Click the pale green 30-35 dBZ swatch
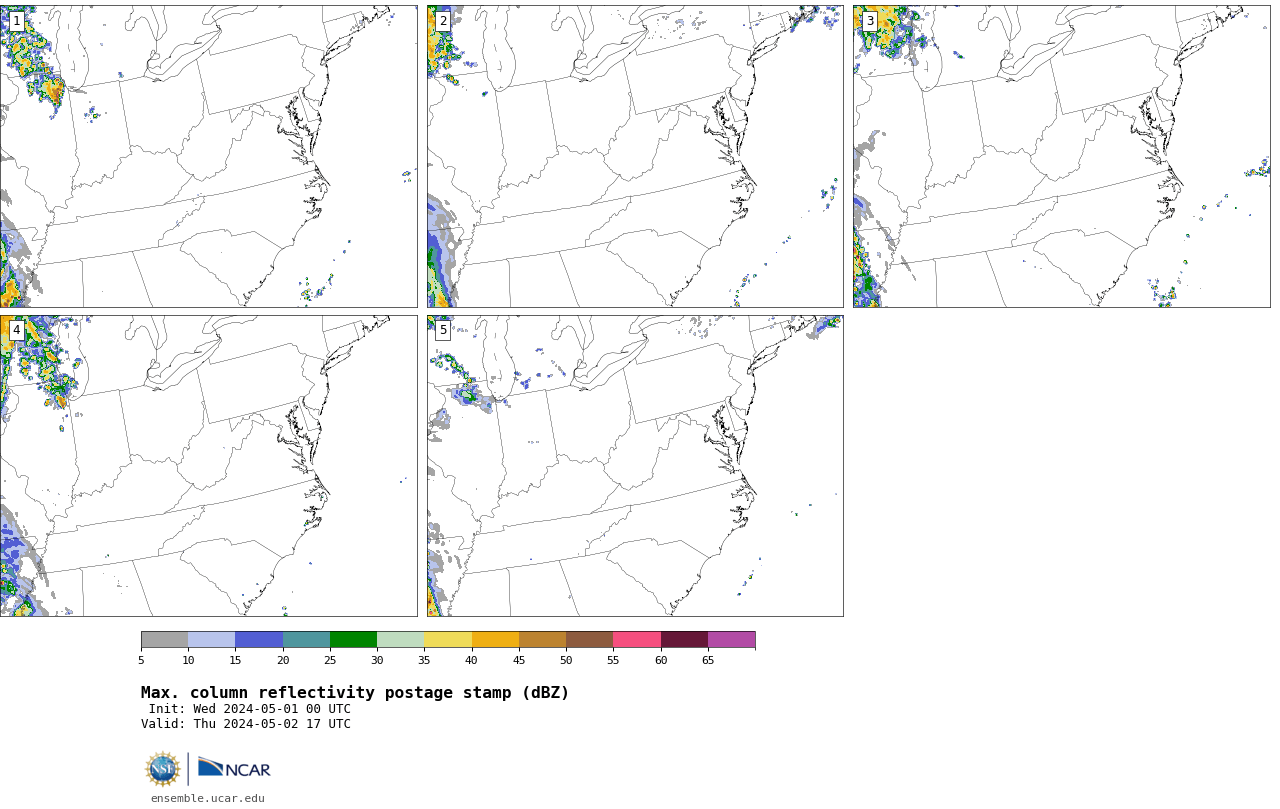This screenshot has height=809, width=1280. [x=400, y=640]
